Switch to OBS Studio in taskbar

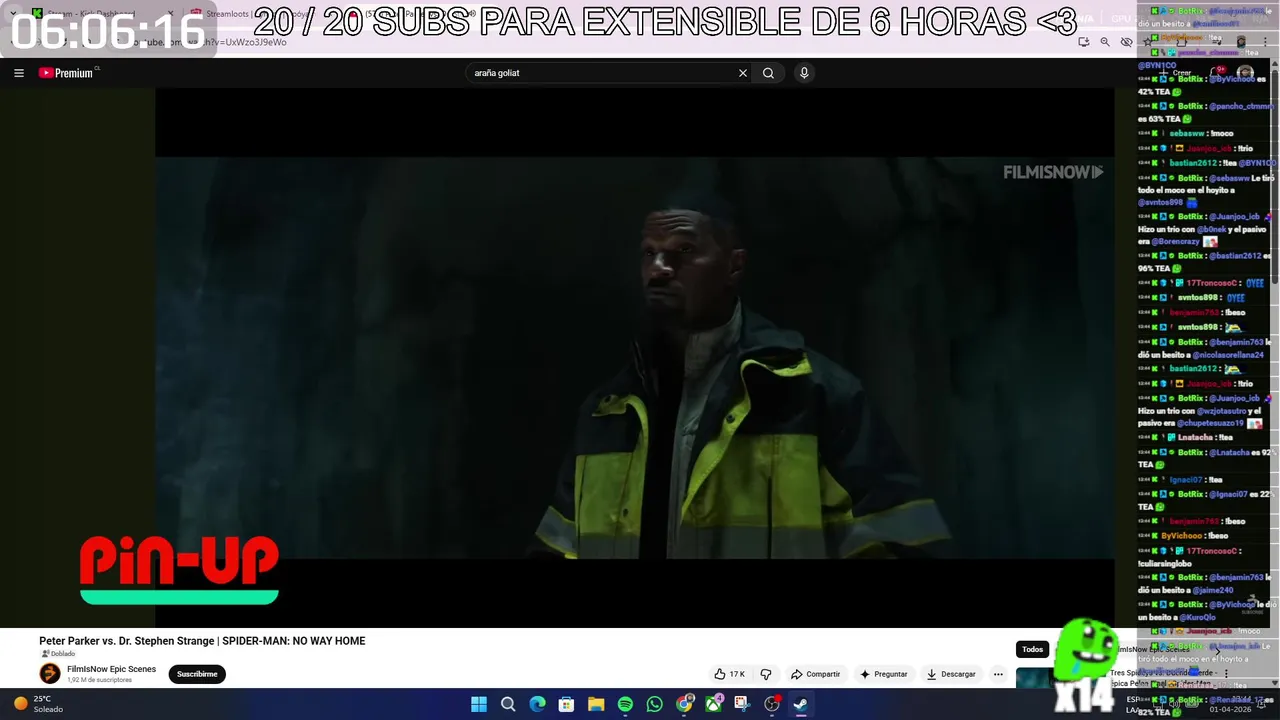tap(772, 704)
